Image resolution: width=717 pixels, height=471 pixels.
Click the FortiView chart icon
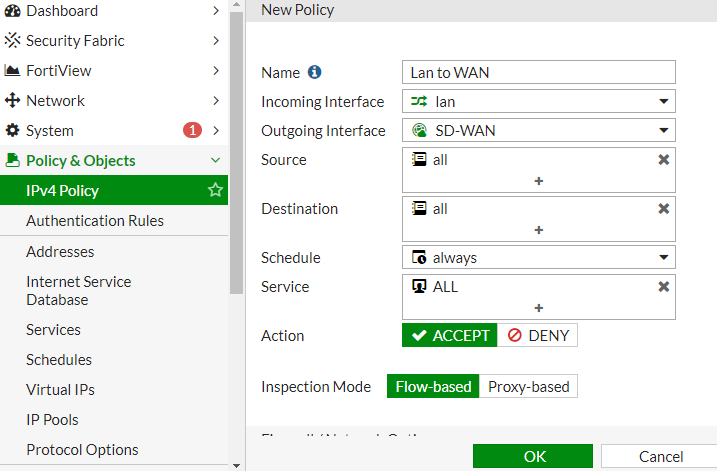(12, 70)
